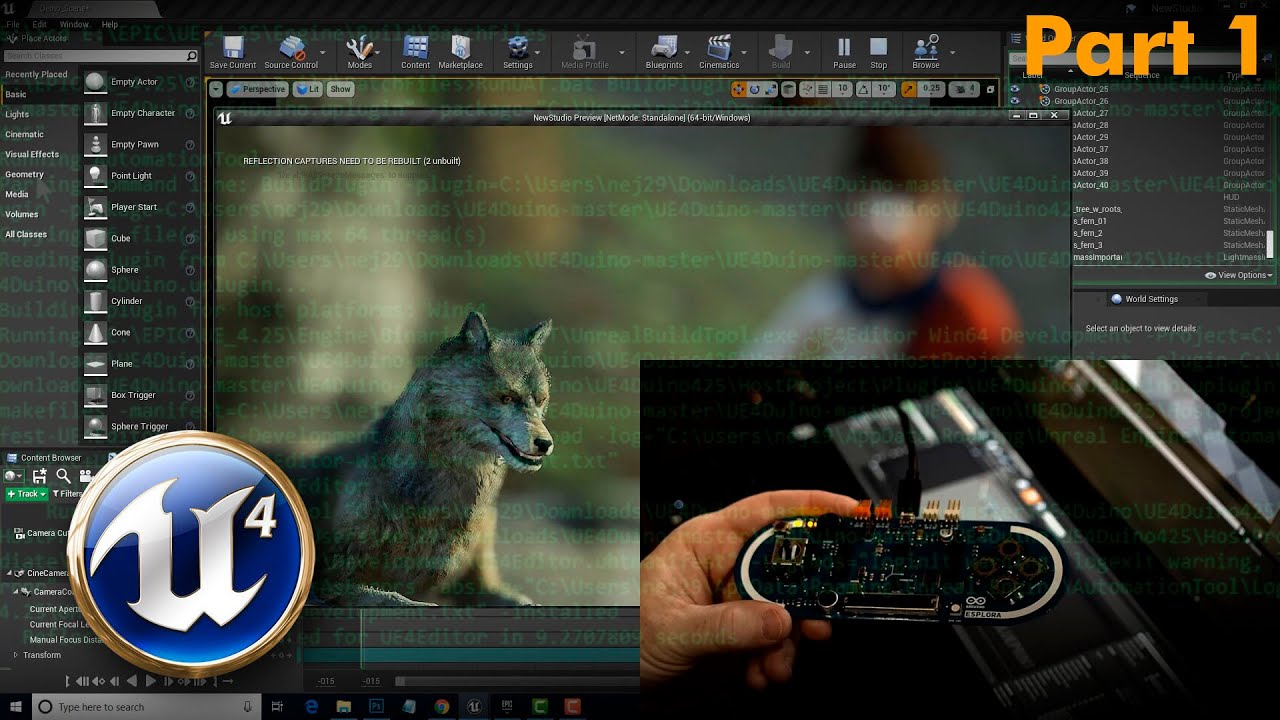
Task: Select the Lights category
Action: click(18, 114)
